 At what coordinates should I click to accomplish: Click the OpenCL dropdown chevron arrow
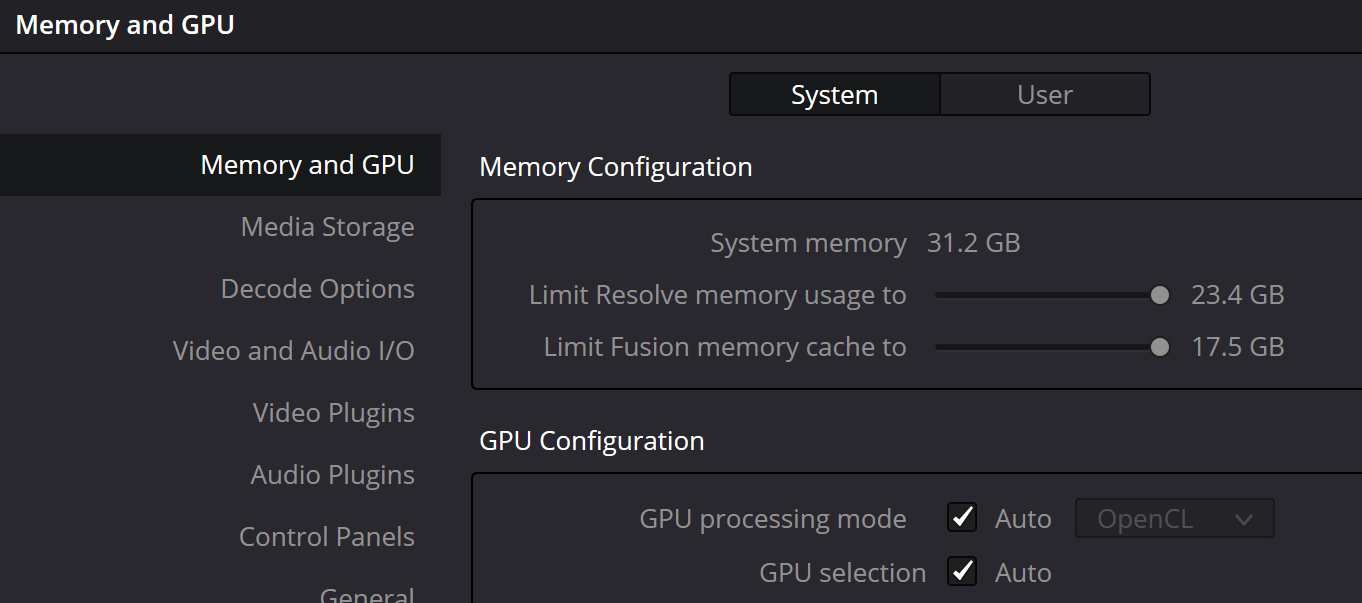pos(1243,519)
